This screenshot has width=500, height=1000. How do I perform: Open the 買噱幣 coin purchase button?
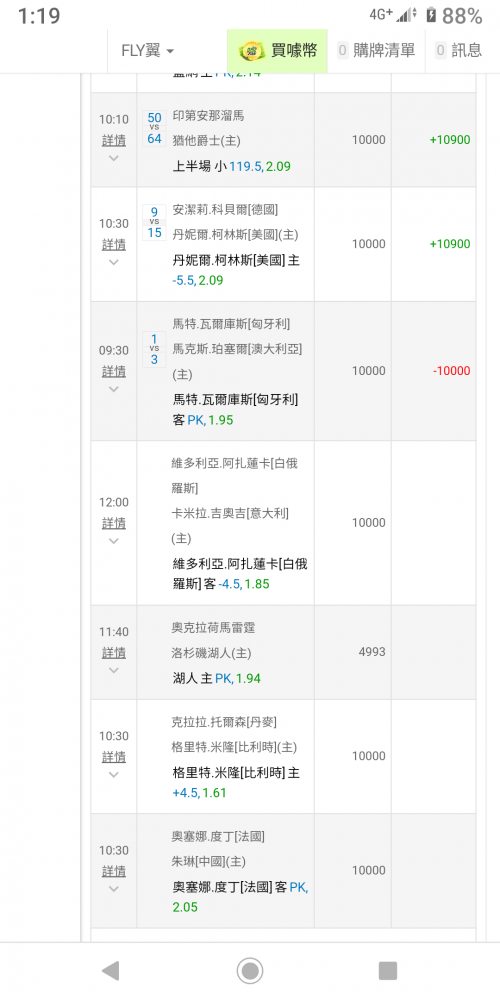point(277,50)
